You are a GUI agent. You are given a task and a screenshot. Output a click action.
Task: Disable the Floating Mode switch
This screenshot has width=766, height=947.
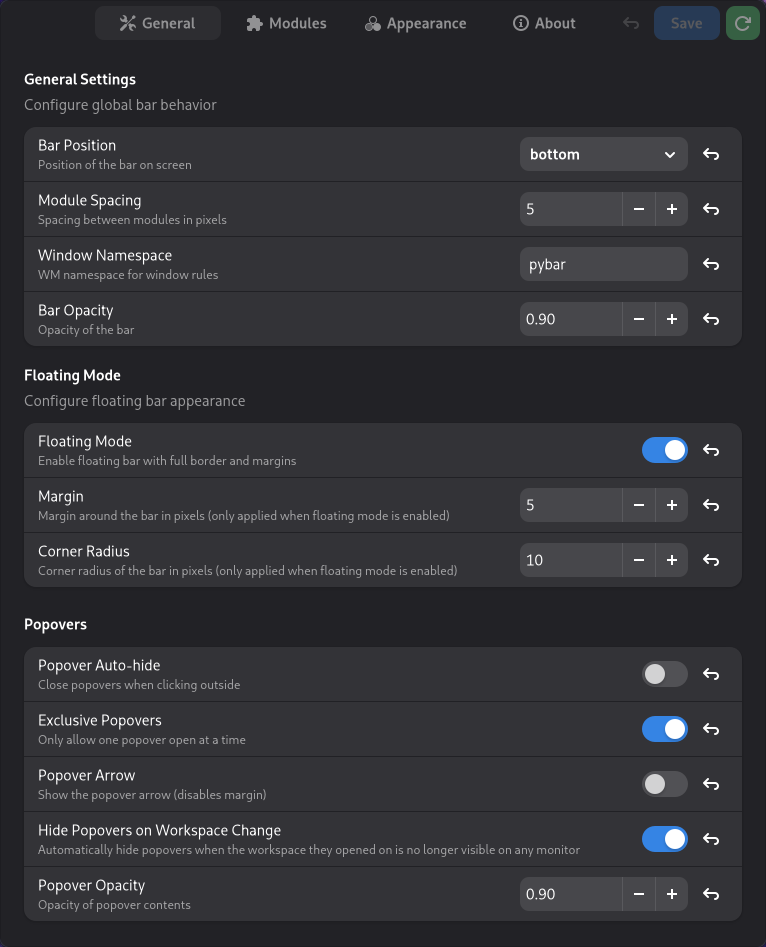[x=665, y=450]
